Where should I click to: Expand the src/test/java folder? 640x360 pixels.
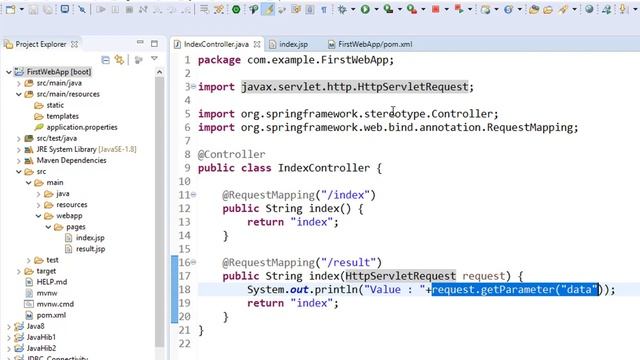pyautogui.click(x=18, y=139)
